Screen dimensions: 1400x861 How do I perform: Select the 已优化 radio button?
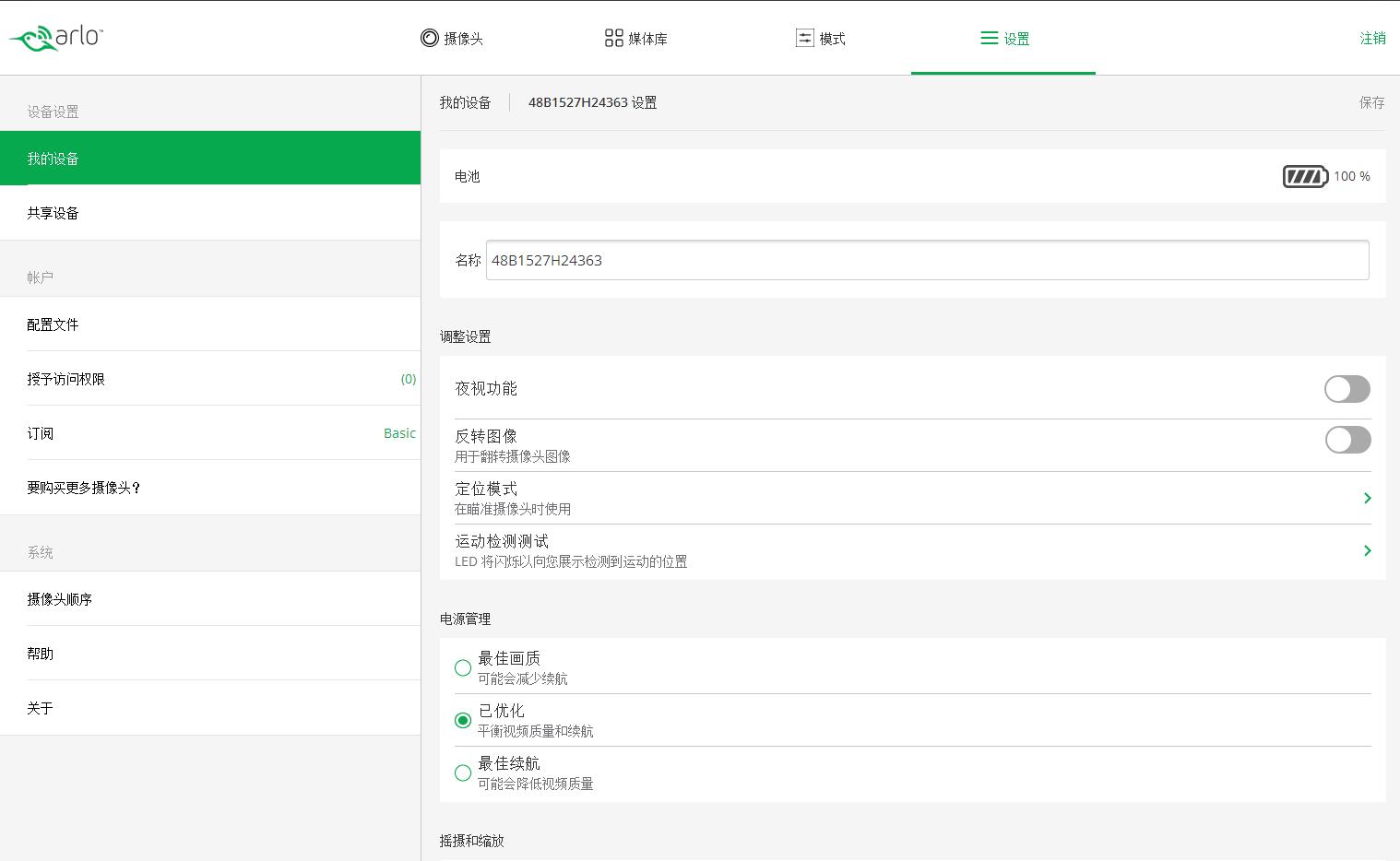463,720
